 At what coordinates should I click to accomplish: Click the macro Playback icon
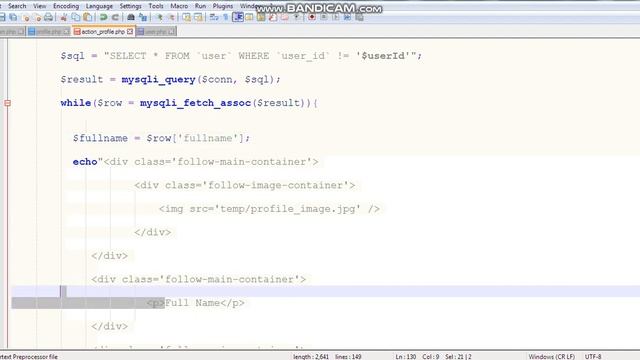(x=336, y=17)
